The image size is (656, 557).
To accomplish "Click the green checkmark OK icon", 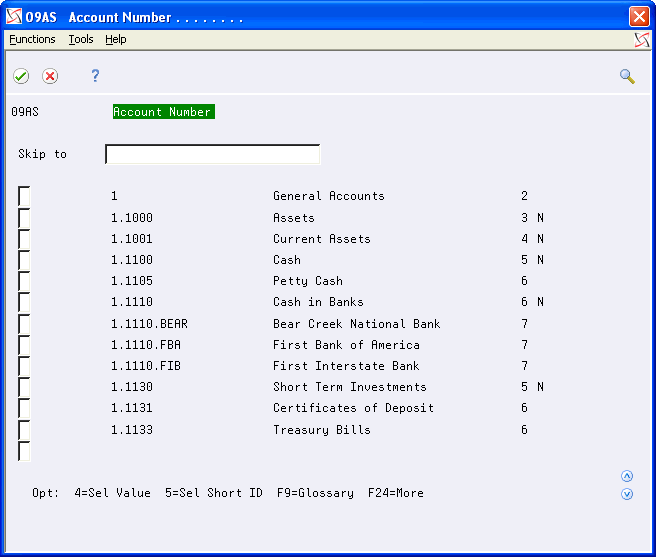I will click(21, 76).
